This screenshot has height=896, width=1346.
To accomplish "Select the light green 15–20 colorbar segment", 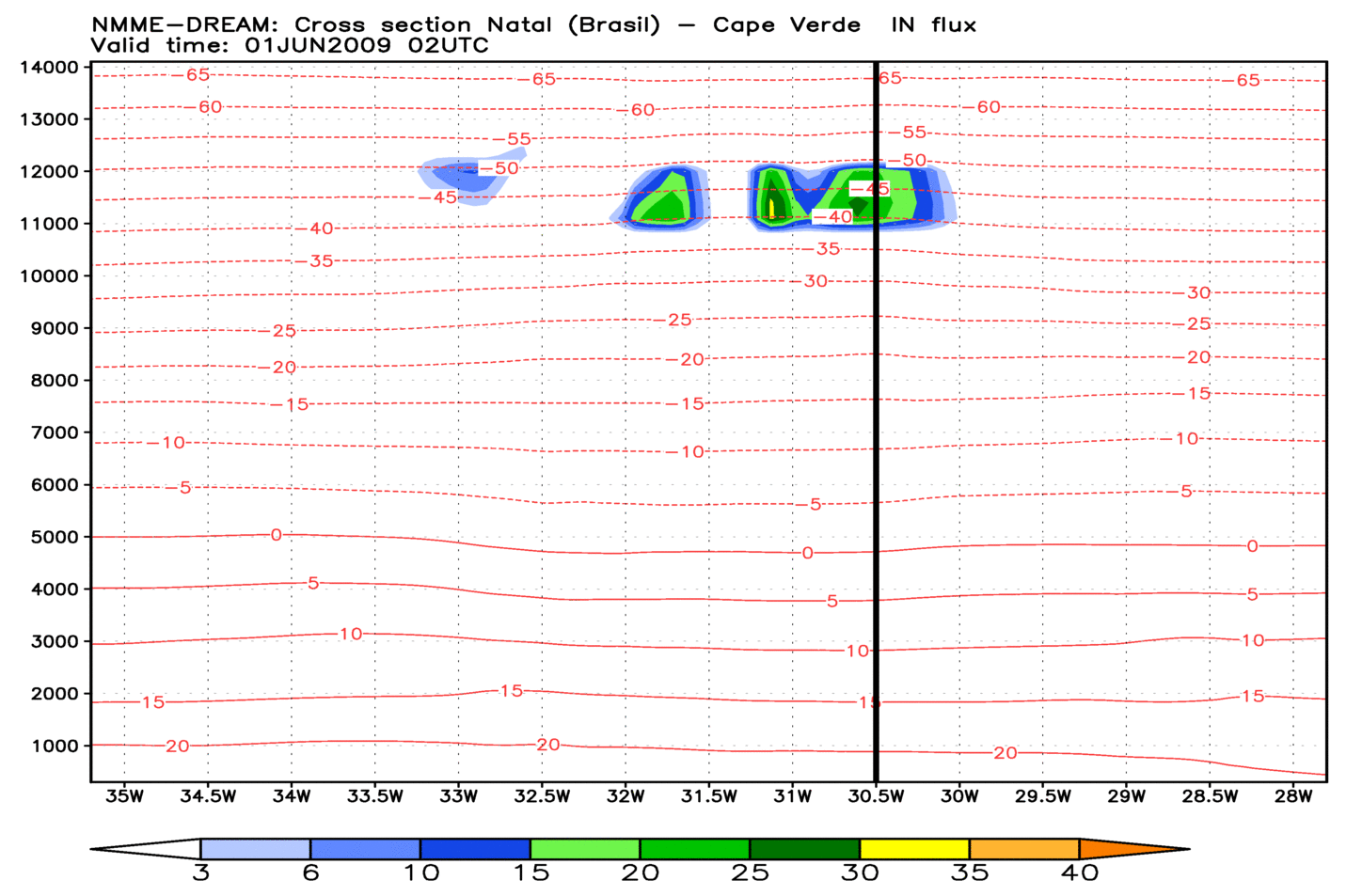I will 584,849.
